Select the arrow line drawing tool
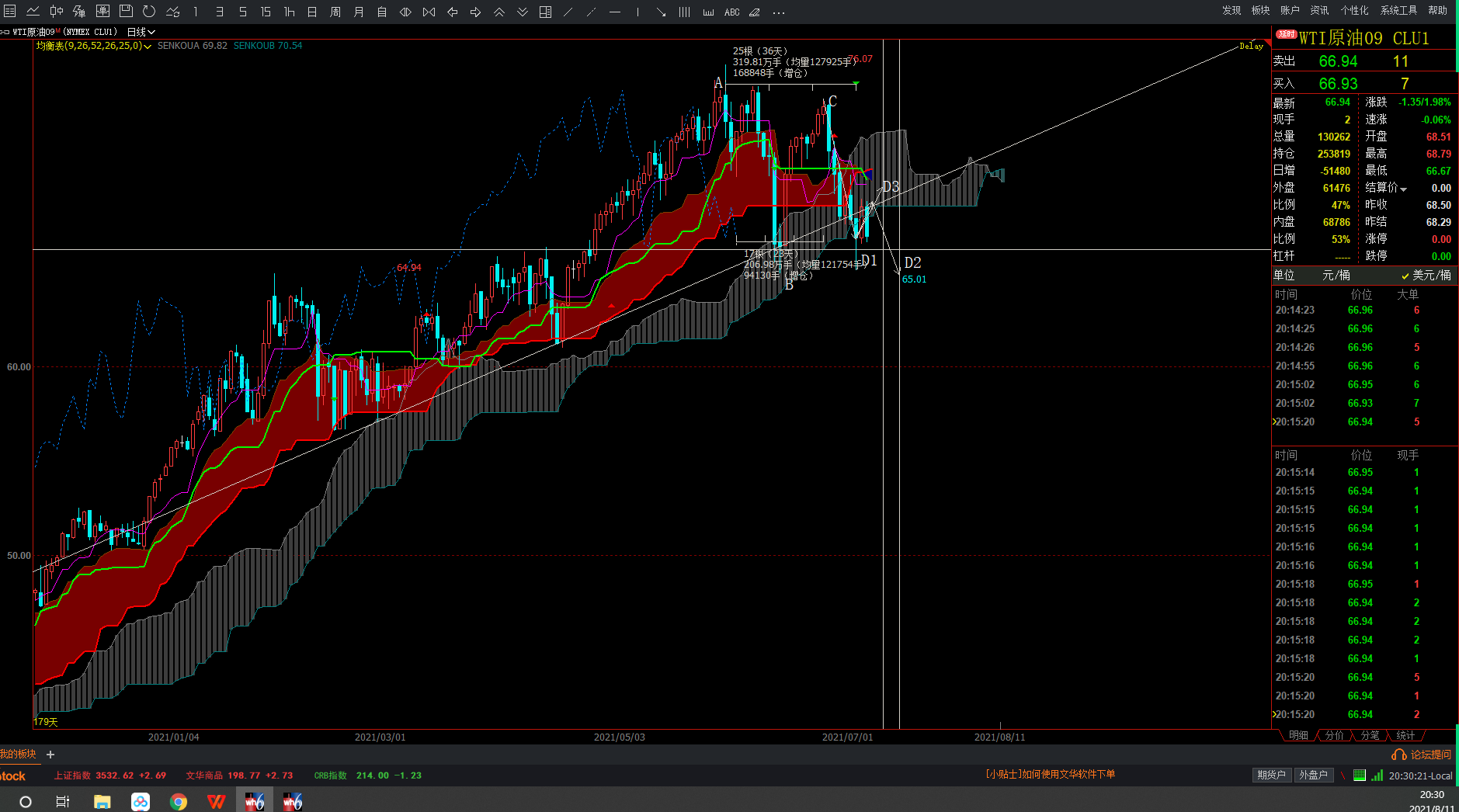Viewport: 1459px width, 812px height. coord(661,12)
